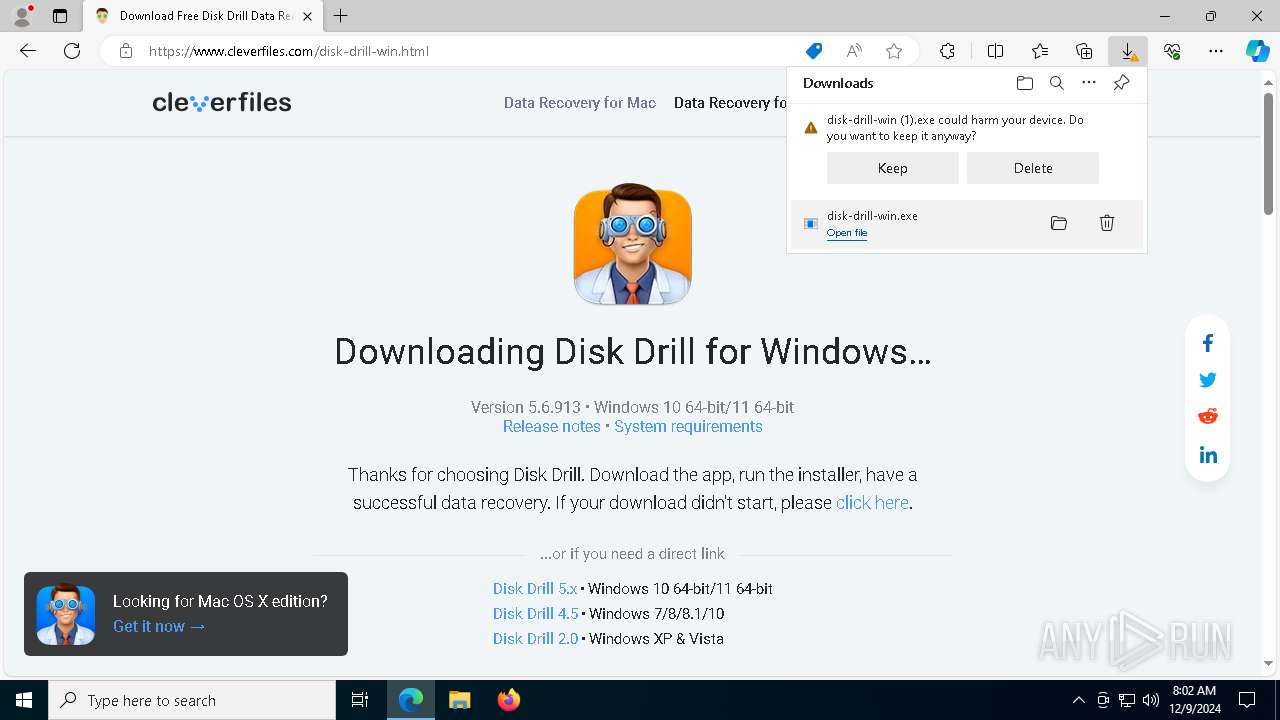Open file link for disk-drill-win.exe
The image size is (1280, 720).
click(x=847, y=233)
